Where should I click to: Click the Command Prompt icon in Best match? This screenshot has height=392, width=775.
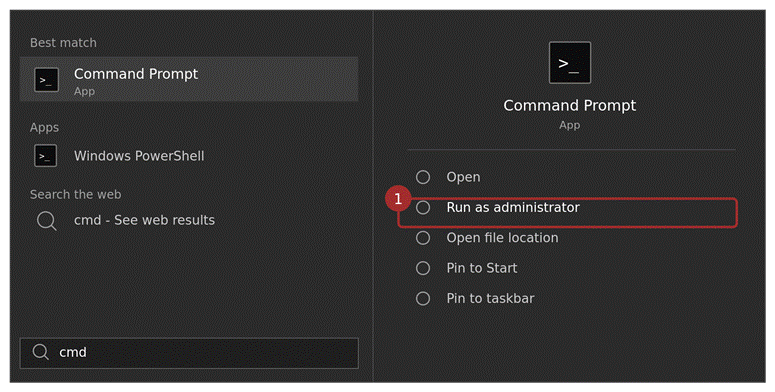pyautogui.click(x=46, y=80)
